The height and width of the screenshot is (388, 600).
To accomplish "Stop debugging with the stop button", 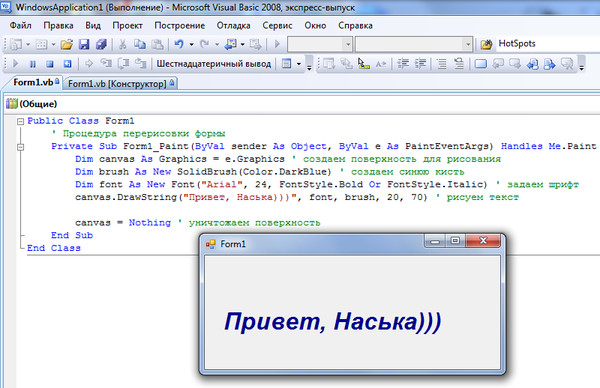I will point(50,64).
